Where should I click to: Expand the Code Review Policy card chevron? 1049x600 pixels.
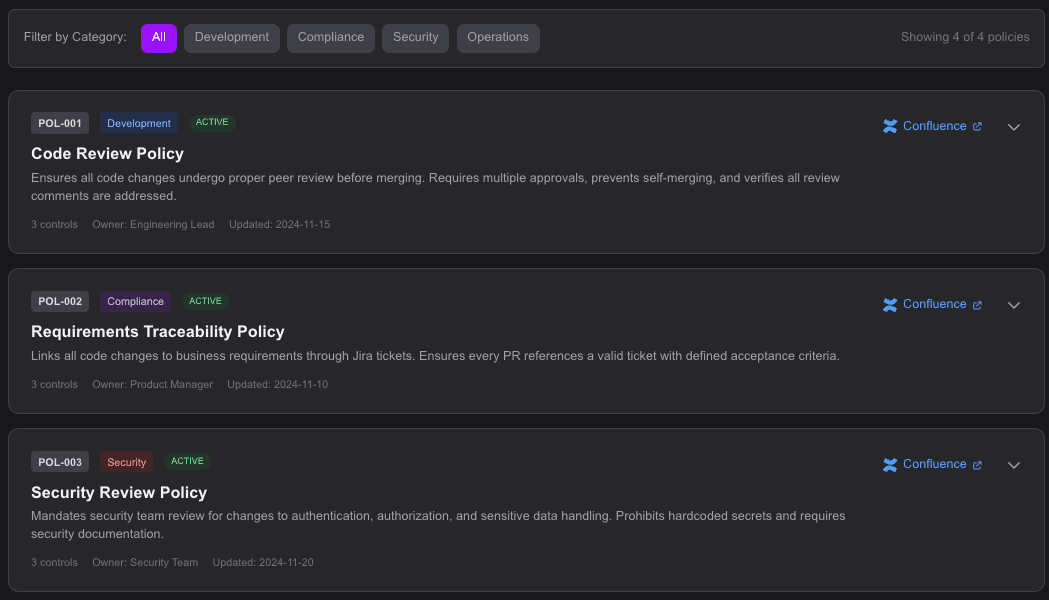point(1013,127)
